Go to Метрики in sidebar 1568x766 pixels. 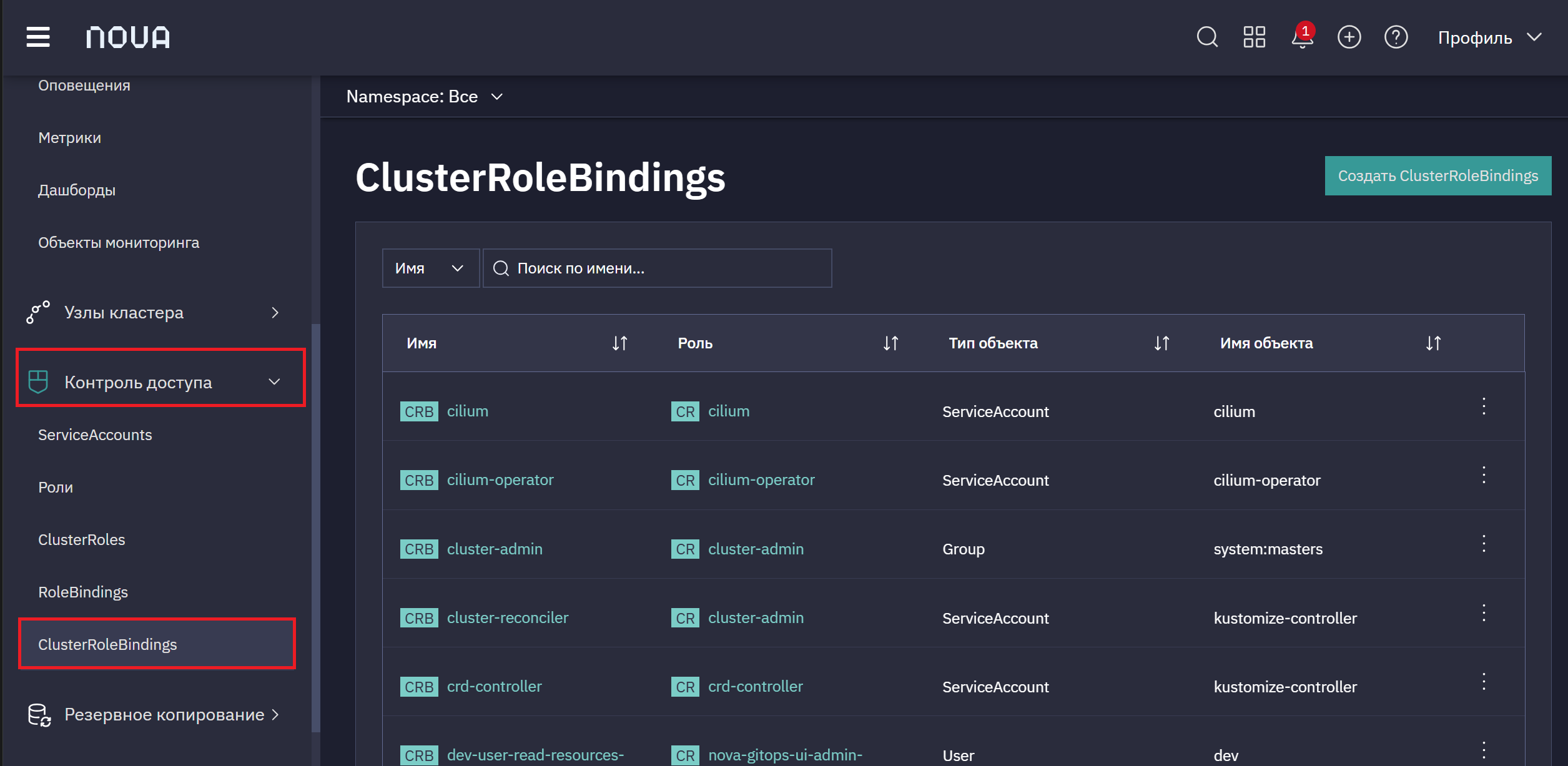coord(69,138)
